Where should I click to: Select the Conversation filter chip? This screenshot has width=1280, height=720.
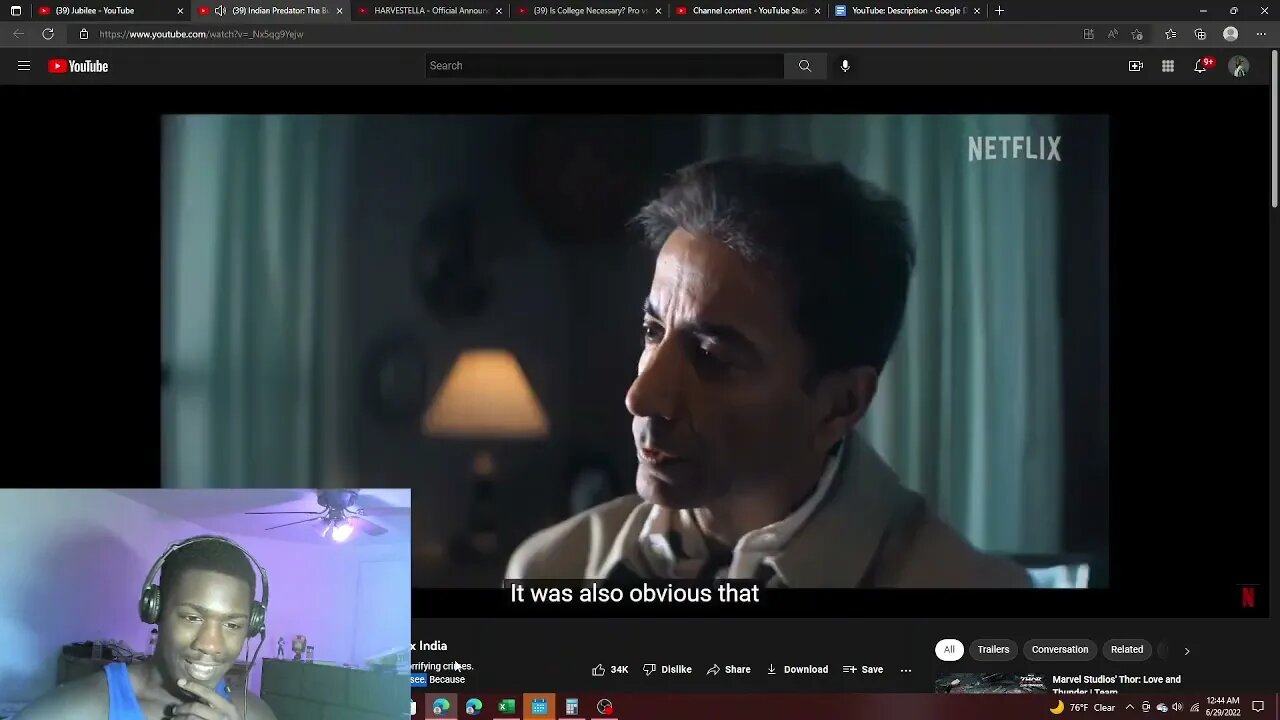1060,649
